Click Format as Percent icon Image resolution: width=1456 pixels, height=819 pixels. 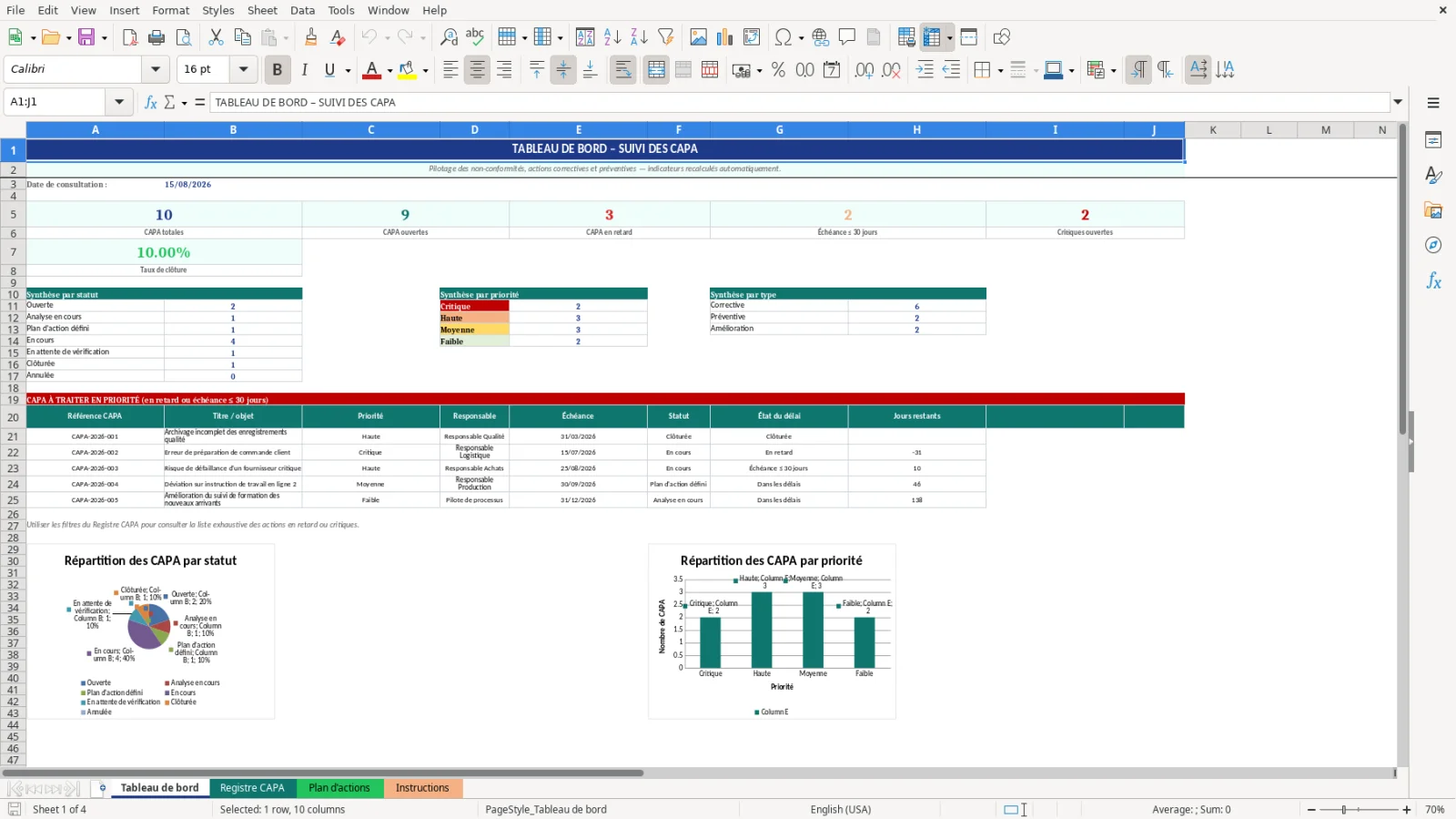click(778, 69)
